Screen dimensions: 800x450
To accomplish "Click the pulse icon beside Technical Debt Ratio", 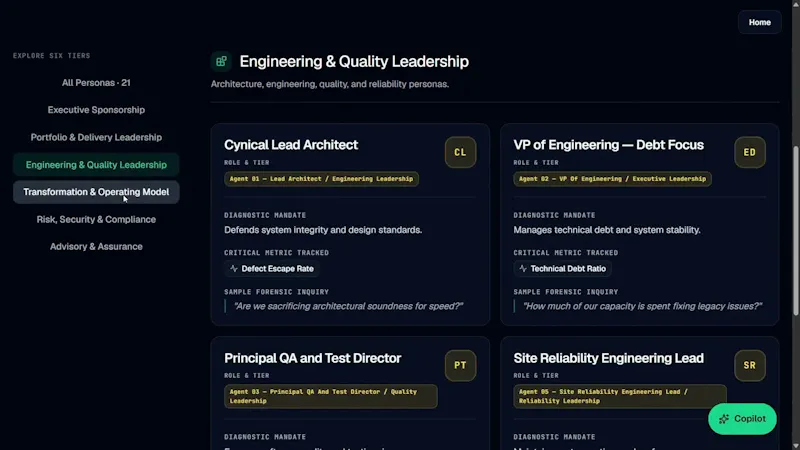I will pyautogui.click(x=523, y=268).
